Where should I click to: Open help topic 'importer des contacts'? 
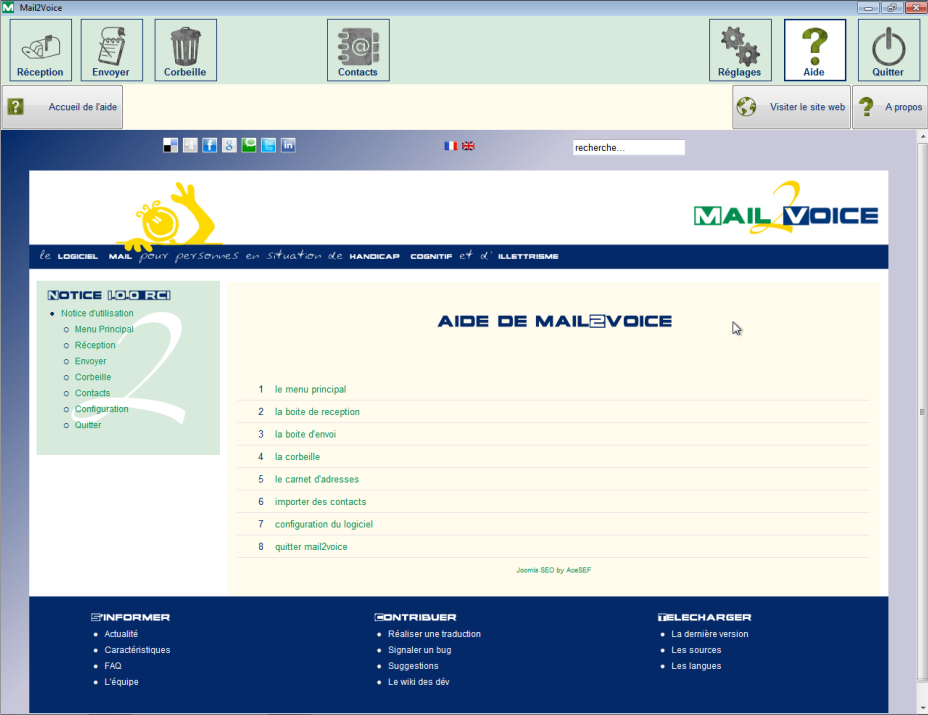[x=320, y=502]
